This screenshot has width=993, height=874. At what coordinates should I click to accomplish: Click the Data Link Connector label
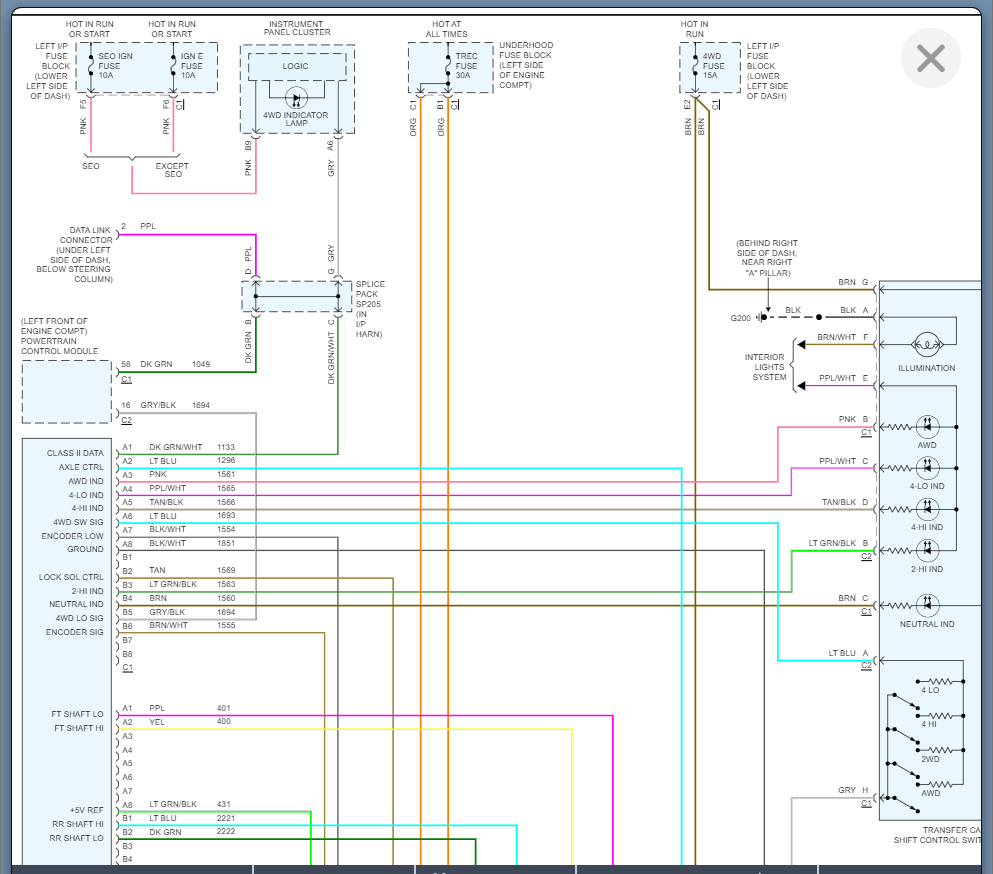tap(86, 240)
